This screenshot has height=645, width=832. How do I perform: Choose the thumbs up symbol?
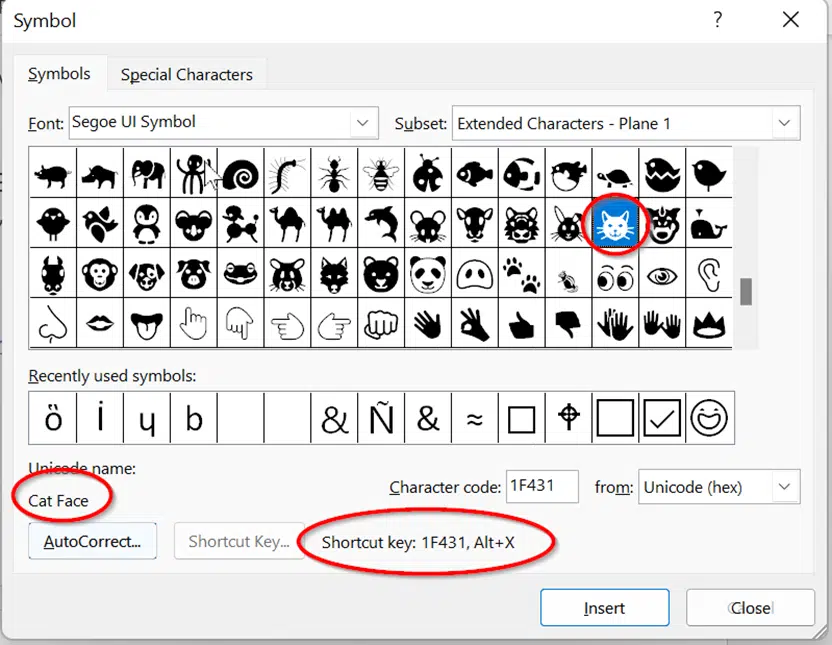click(521, 324)
